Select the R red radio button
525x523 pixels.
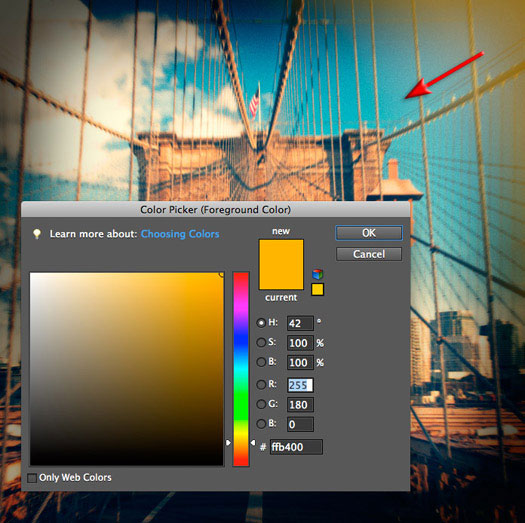click(261, 384)
